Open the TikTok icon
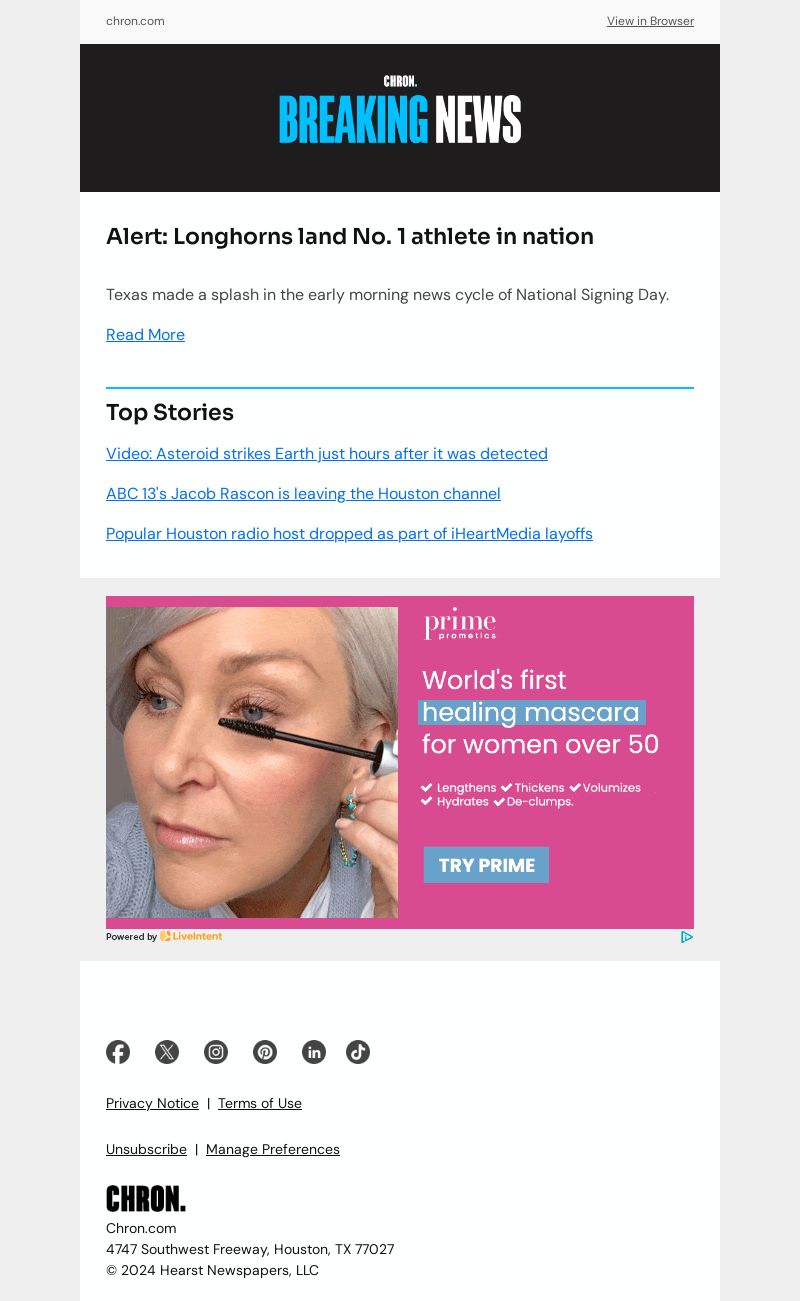 tap(358, 1052)
